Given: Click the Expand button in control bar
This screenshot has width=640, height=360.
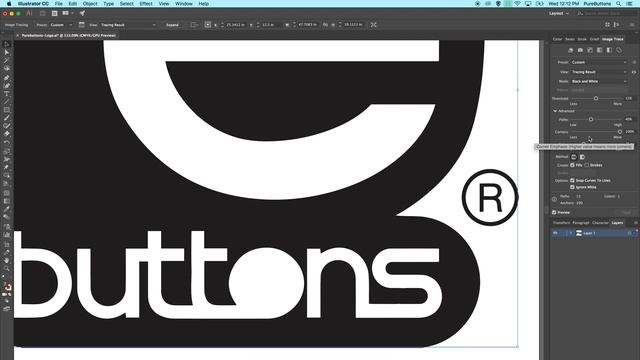Looking at the screenshot, I should (172, 25).
